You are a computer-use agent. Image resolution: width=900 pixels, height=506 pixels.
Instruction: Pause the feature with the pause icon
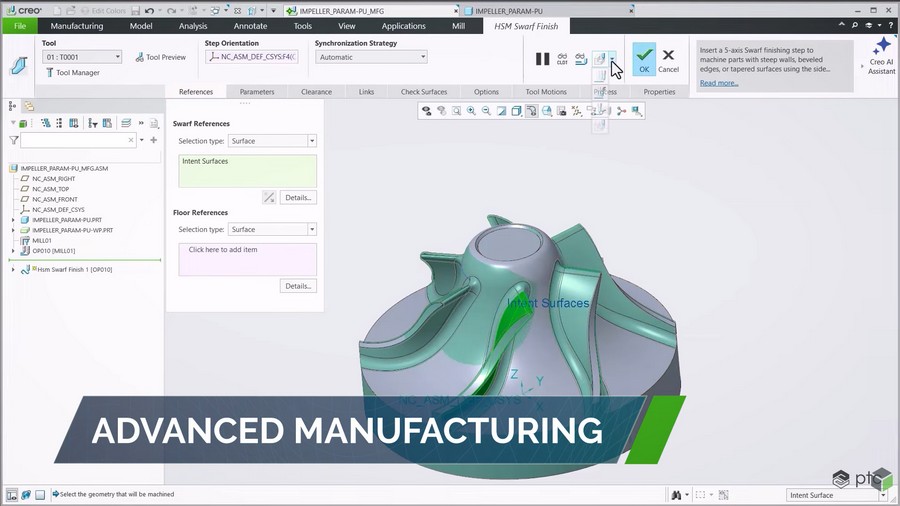click(x=542, y=59)
